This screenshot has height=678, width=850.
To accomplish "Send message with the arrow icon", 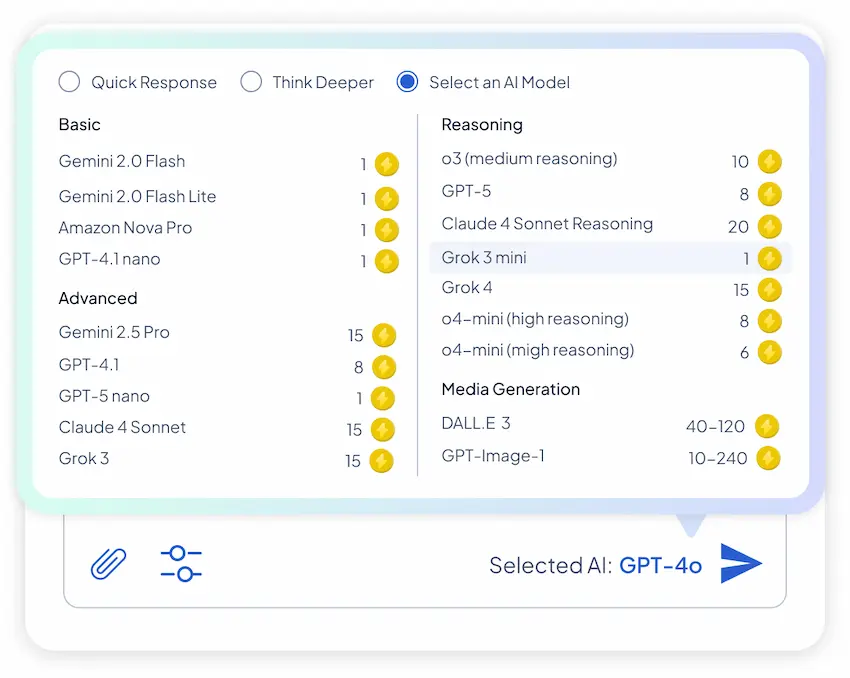I will point(741,564).
